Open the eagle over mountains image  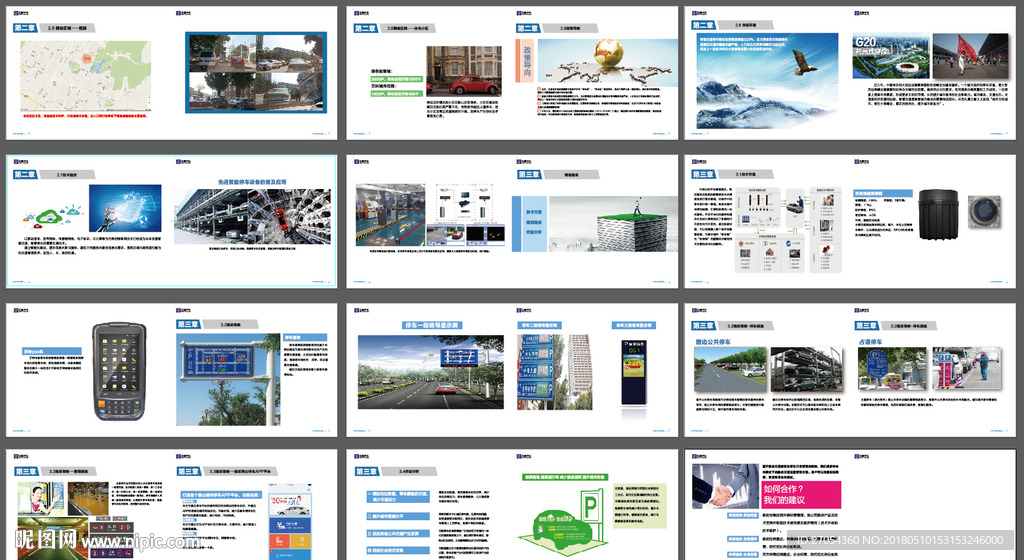(767, 80)
